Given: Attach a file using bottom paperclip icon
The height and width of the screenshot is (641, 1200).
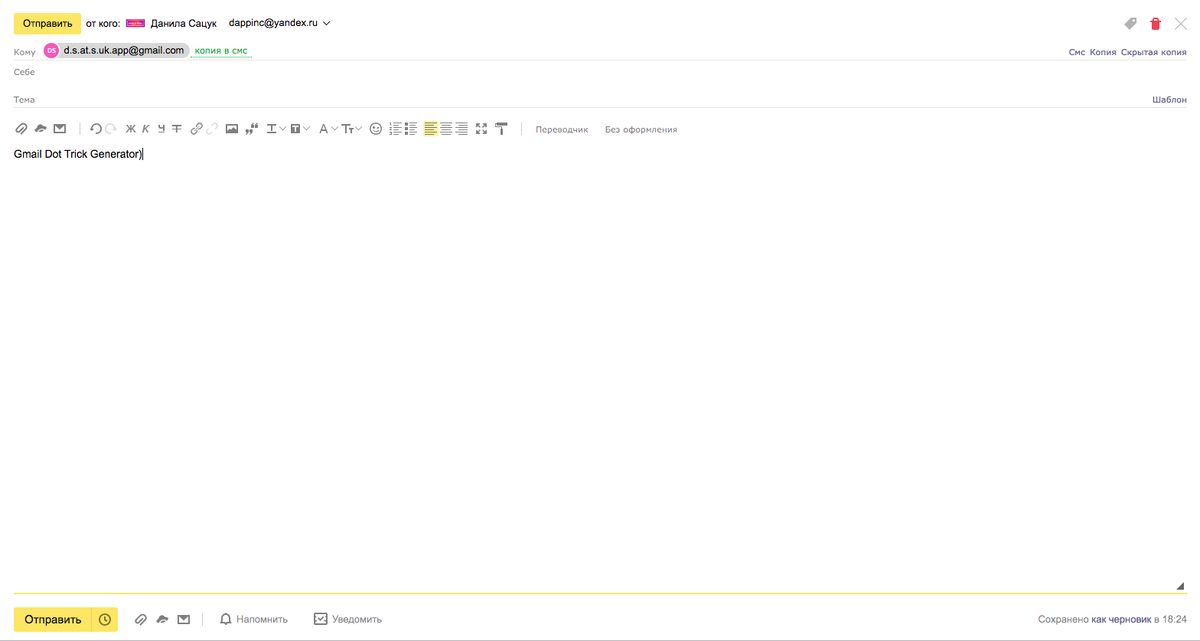Looking at the screenshot, I should pyautogui.click(x=141, y=620).
